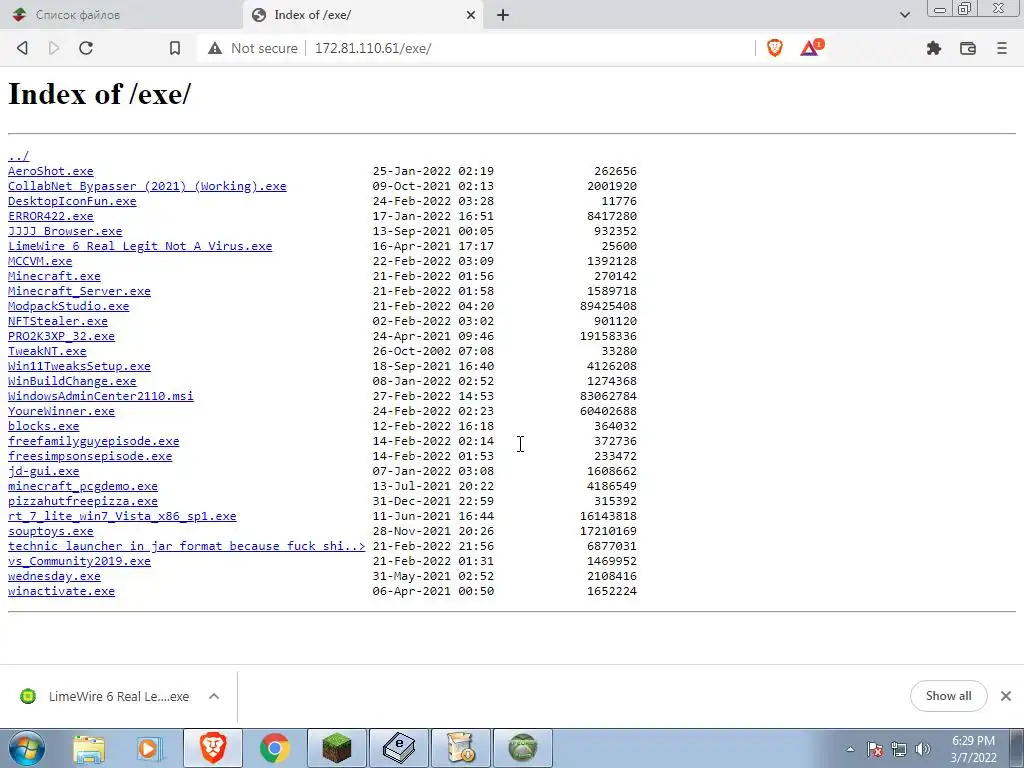Click the technic_launcher_in_jar_format link
This screenshot has width=1024, height=768.
point(187,546)
